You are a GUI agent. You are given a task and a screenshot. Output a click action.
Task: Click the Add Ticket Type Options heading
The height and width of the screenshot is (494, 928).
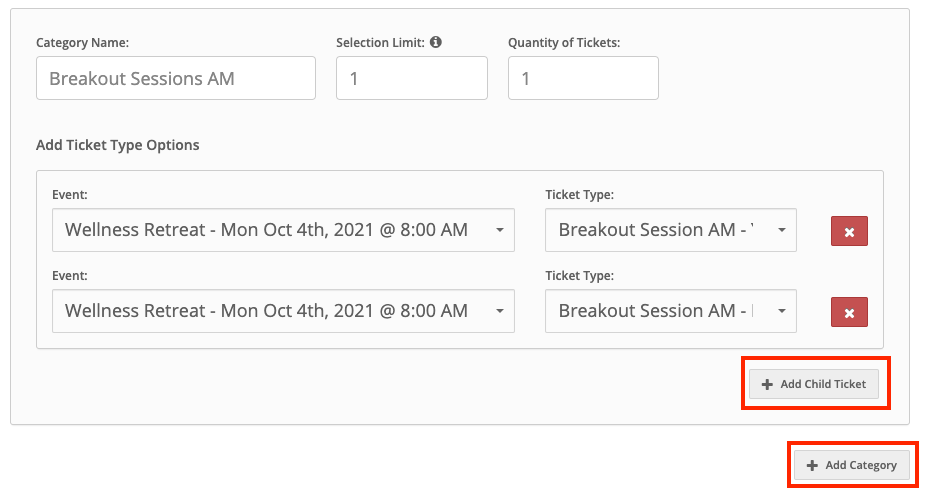click(118, 145)
